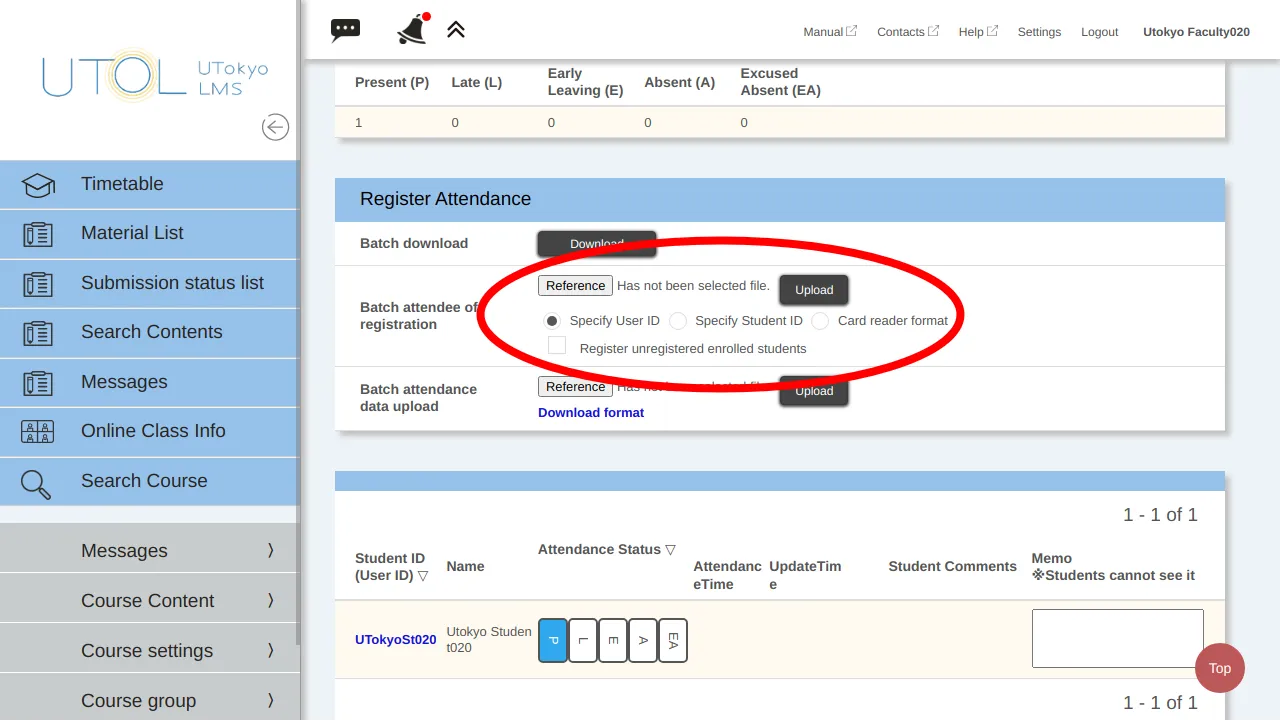
Task: Collapse header with double chevron up icon
Action: (456, 30)
